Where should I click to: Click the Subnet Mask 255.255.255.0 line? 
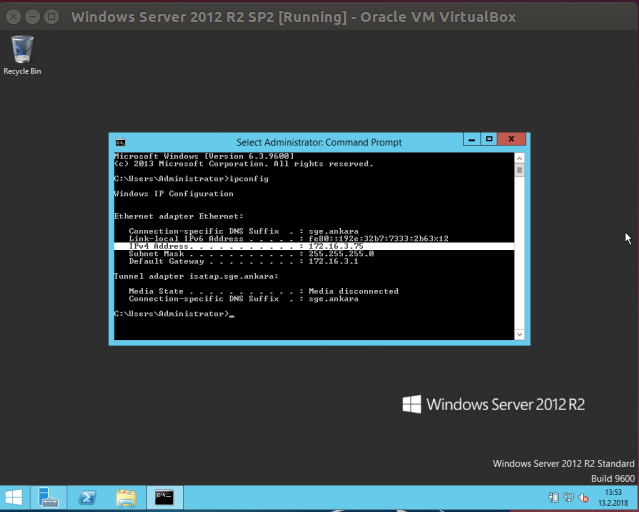(x=251, y=254)
